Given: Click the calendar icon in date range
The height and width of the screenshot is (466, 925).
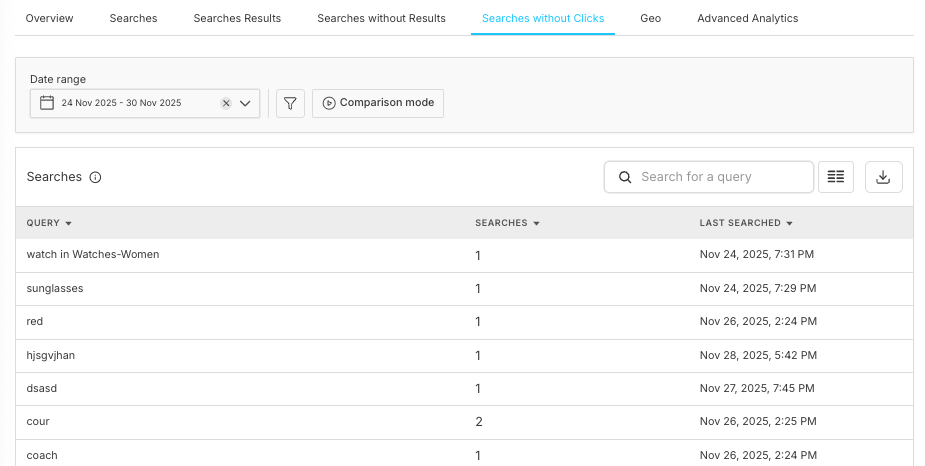Looking at the screenshot, I should (x=46, y=103).
